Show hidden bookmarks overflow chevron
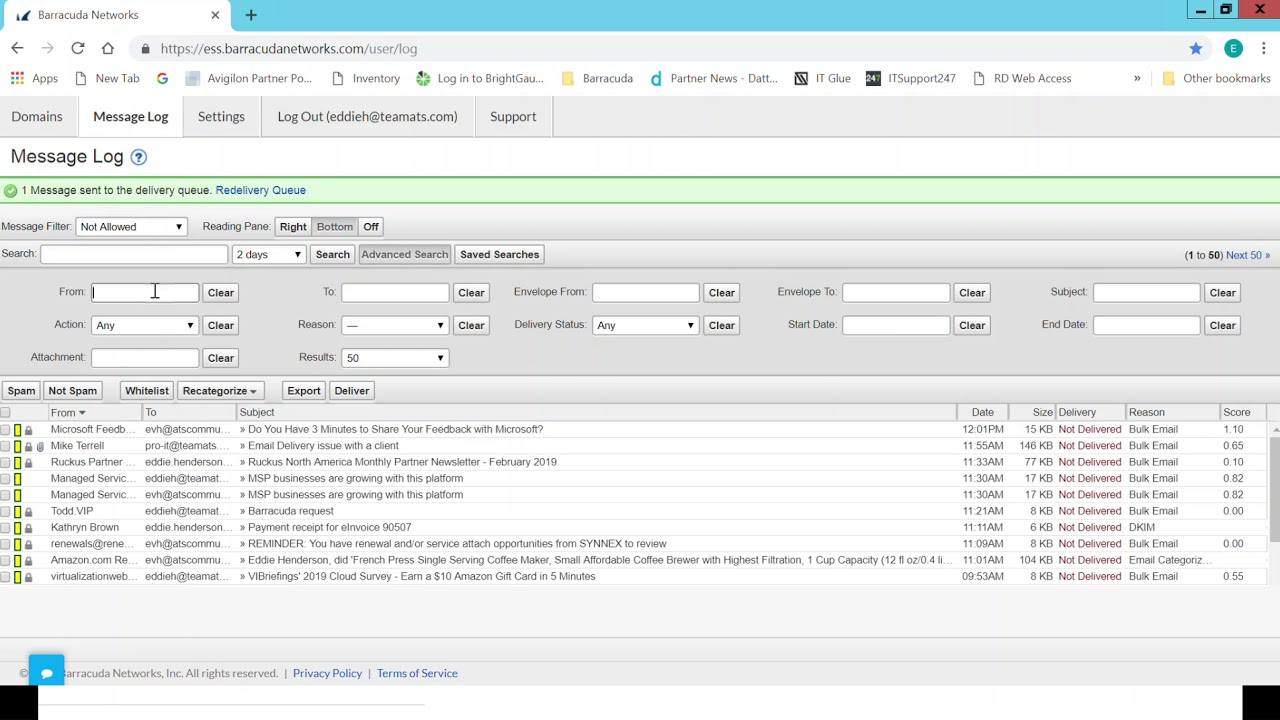This screenshot has height=720, width=1280. coord(1137,78)
